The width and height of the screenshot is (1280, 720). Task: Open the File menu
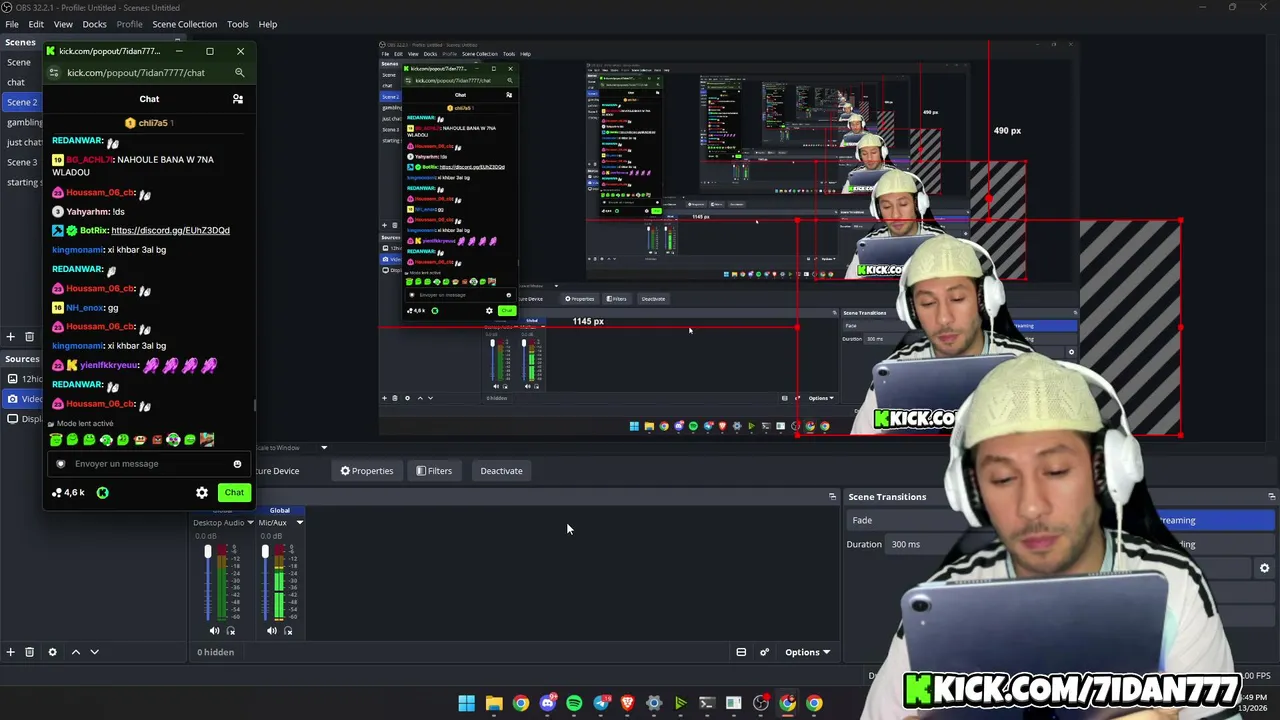[12, 24]
